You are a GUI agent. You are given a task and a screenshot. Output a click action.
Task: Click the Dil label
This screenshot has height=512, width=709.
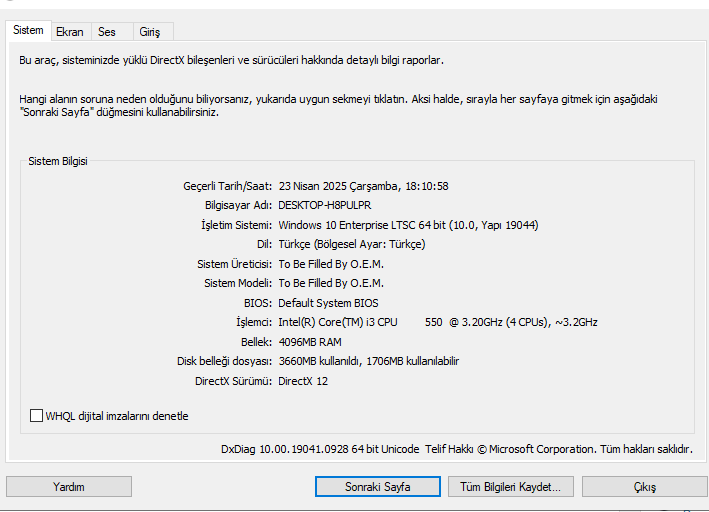[265, 244]
